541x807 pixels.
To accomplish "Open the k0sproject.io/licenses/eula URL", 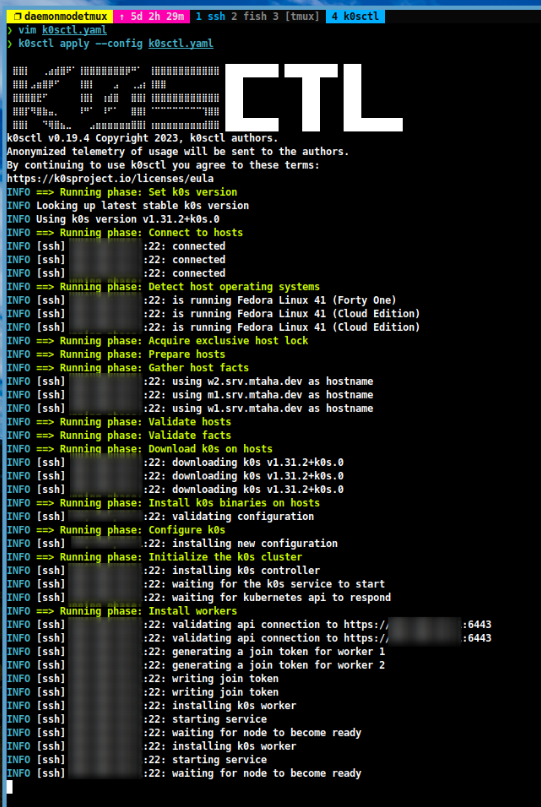I will pyautogui.click(x=110, y=179).
